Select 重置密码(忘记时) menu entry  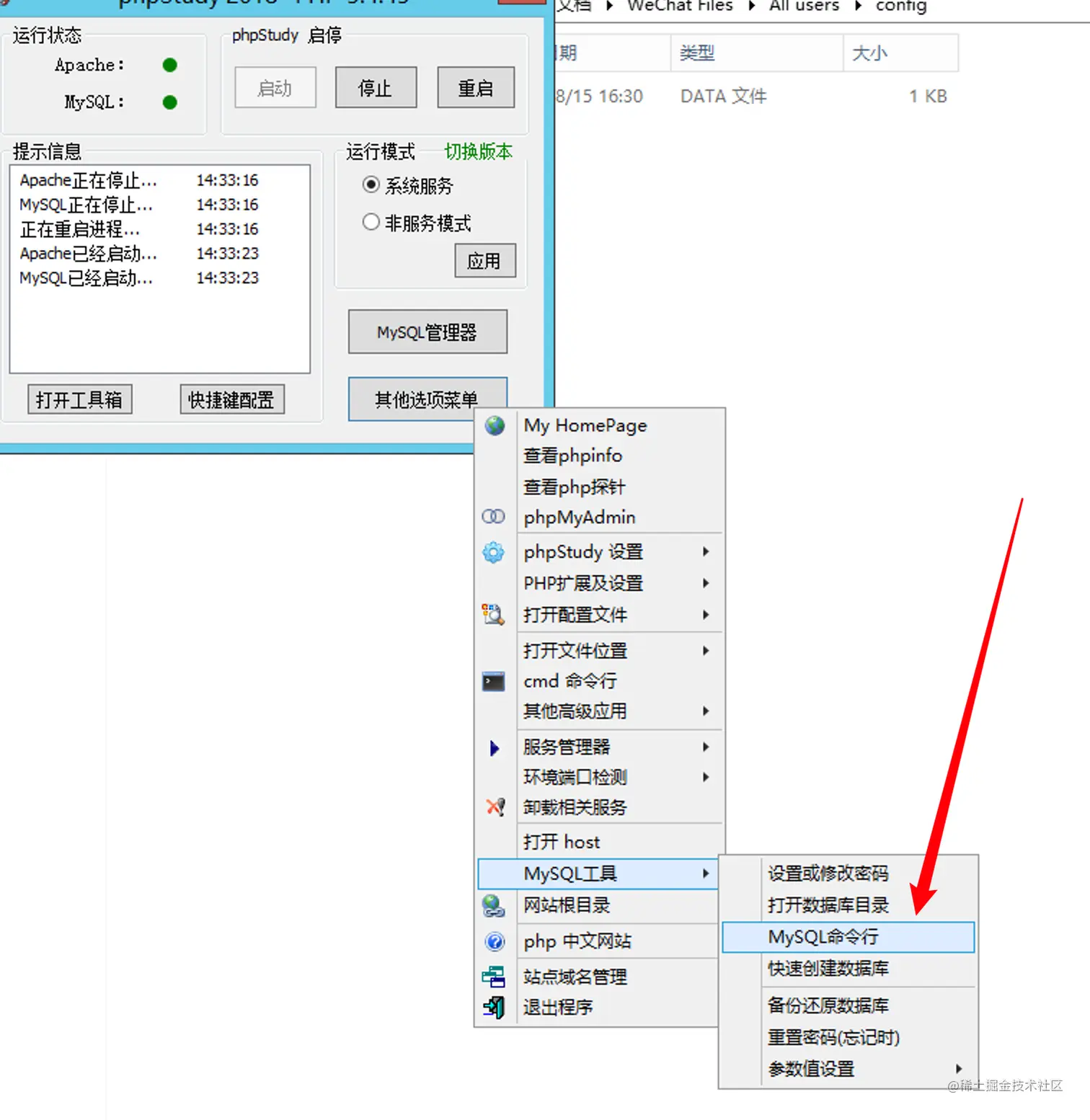[833, 1037]
